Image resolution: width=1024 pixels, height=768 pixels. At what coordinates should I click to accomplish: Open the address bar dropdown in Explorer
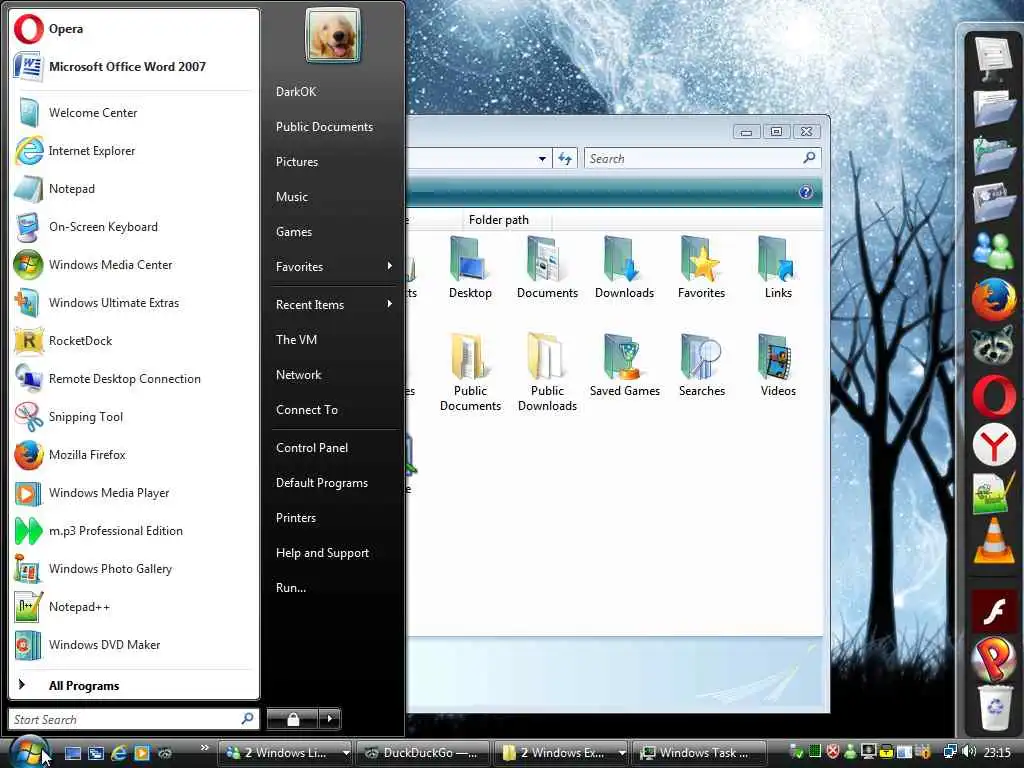tap(542, 159)
